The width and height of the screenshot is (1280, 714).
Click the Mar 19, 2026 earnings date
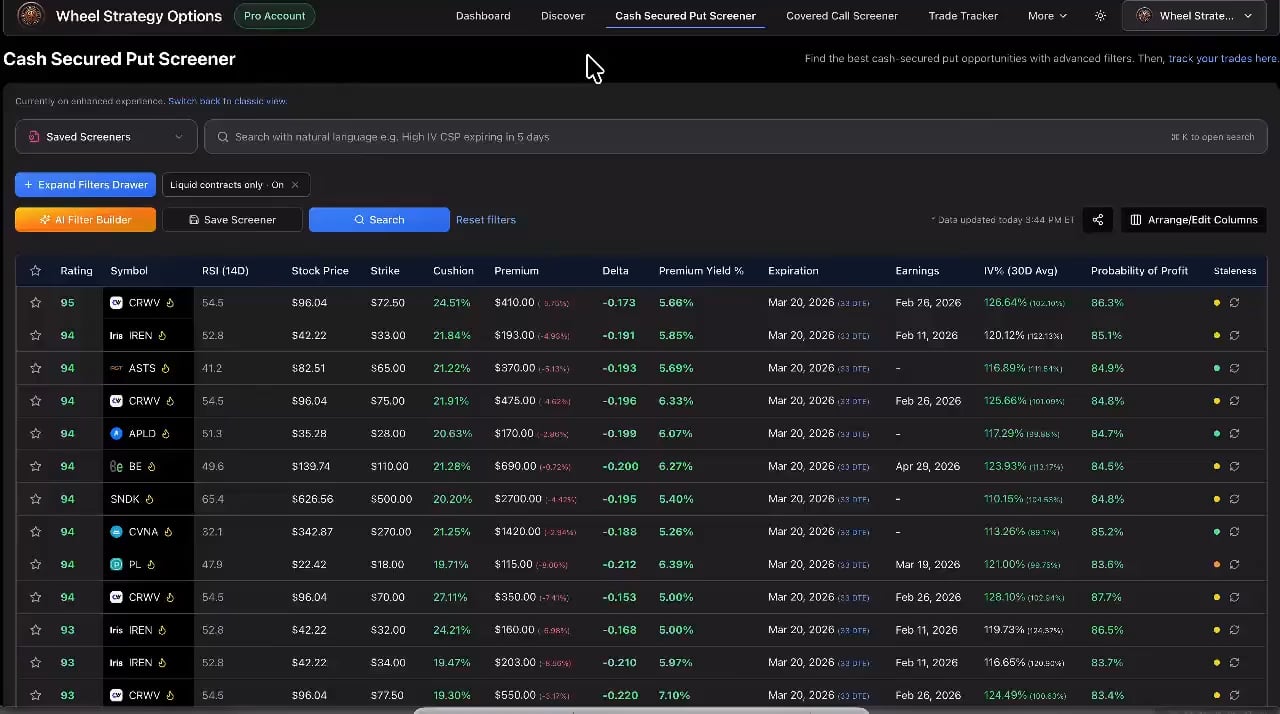(928, 565)
